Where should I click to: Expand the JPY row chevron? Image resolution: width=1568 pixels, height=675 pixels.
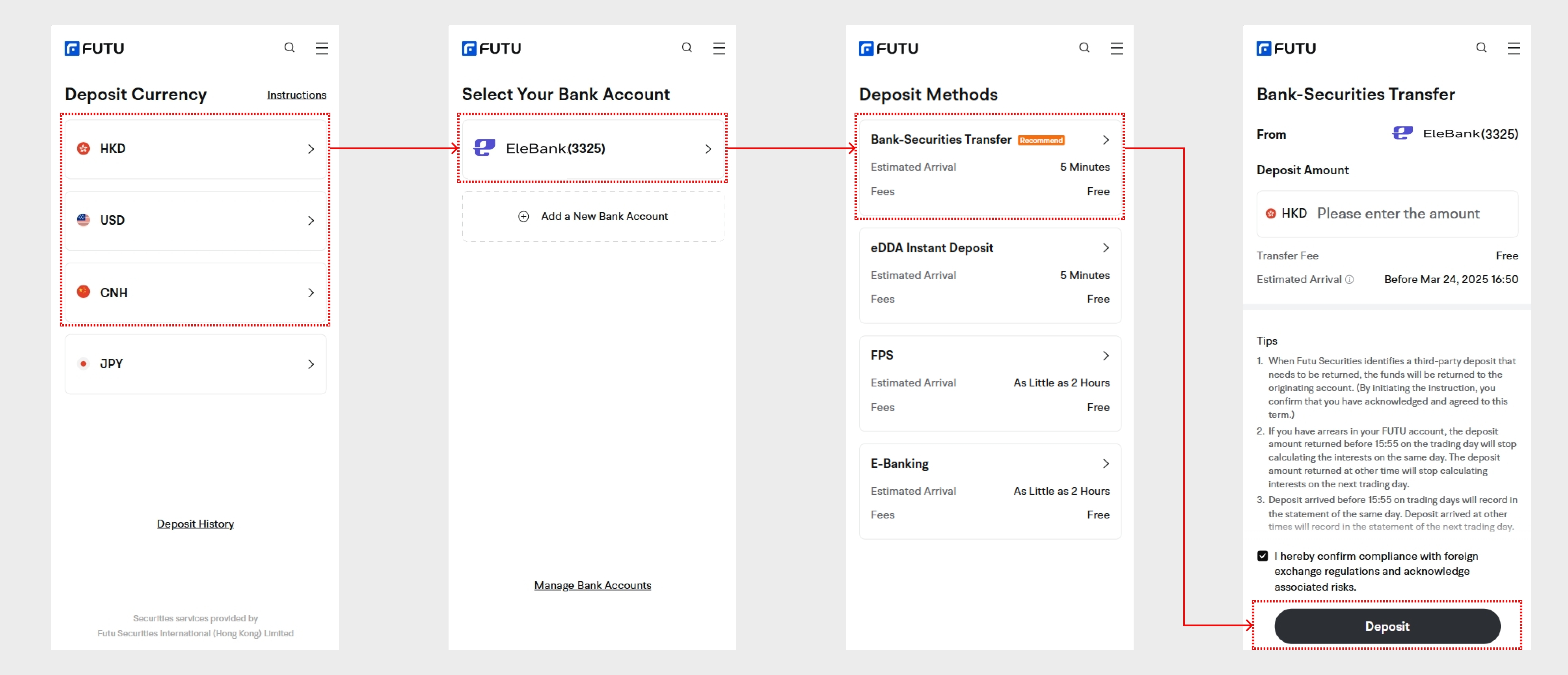tap(311, 364)
